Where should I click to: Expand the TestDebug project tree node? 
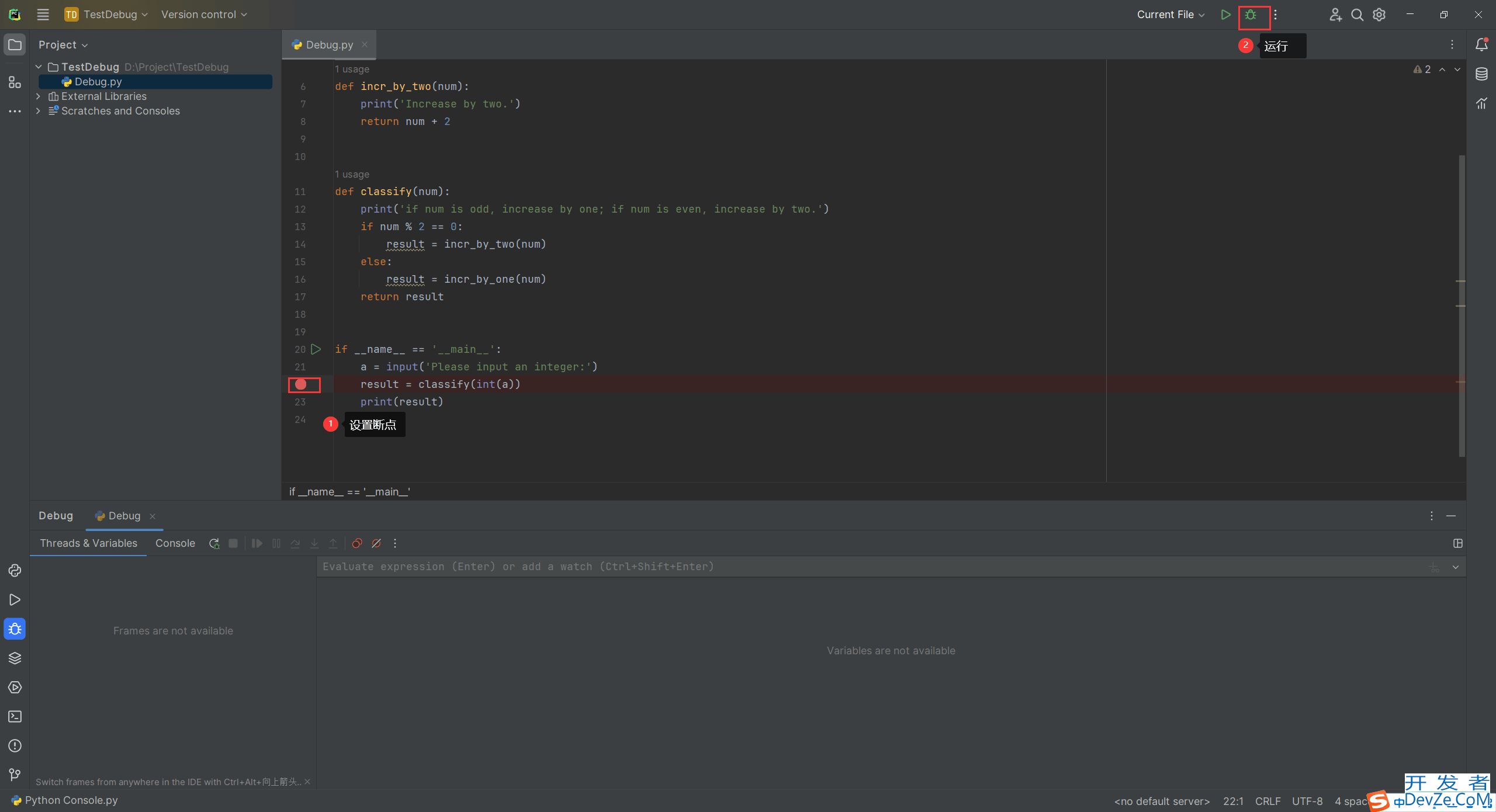[x=37, y=66]
